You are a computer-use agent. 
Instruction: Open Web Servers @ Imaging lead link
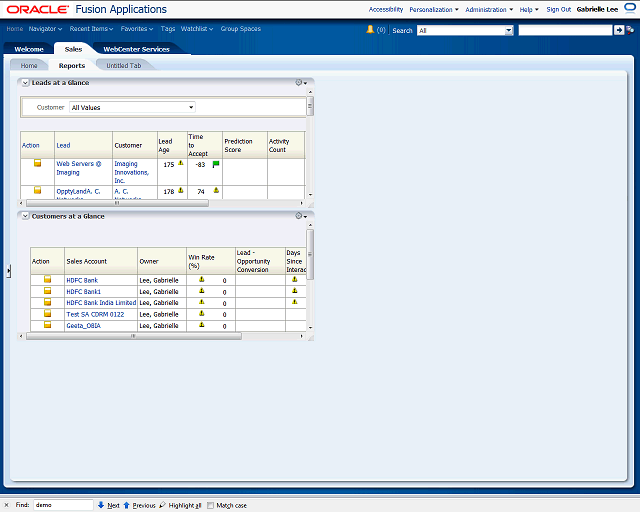click(79, 168)
